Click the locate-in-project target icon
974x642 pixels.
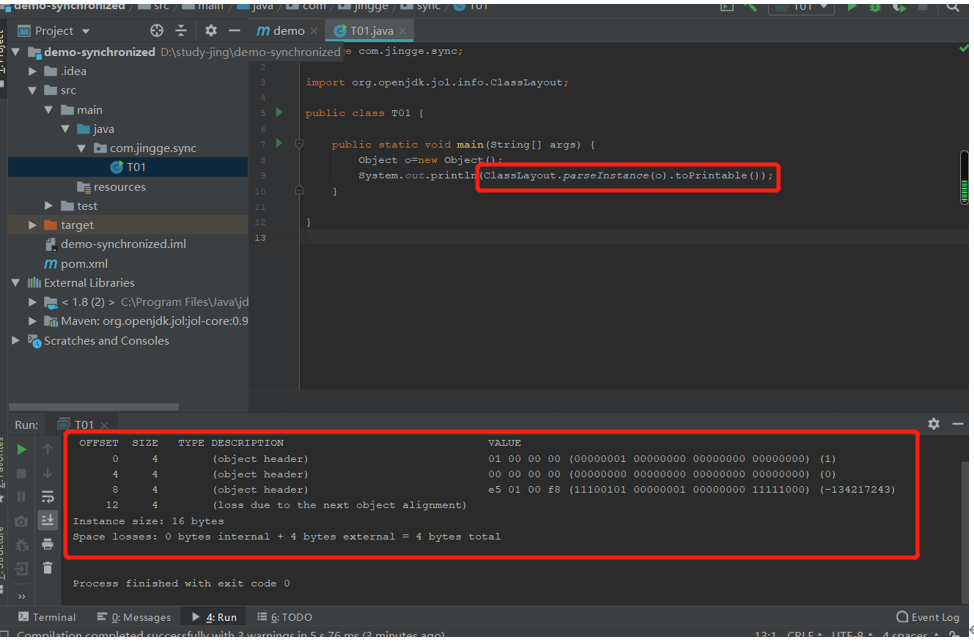click(x=157, y=30)
